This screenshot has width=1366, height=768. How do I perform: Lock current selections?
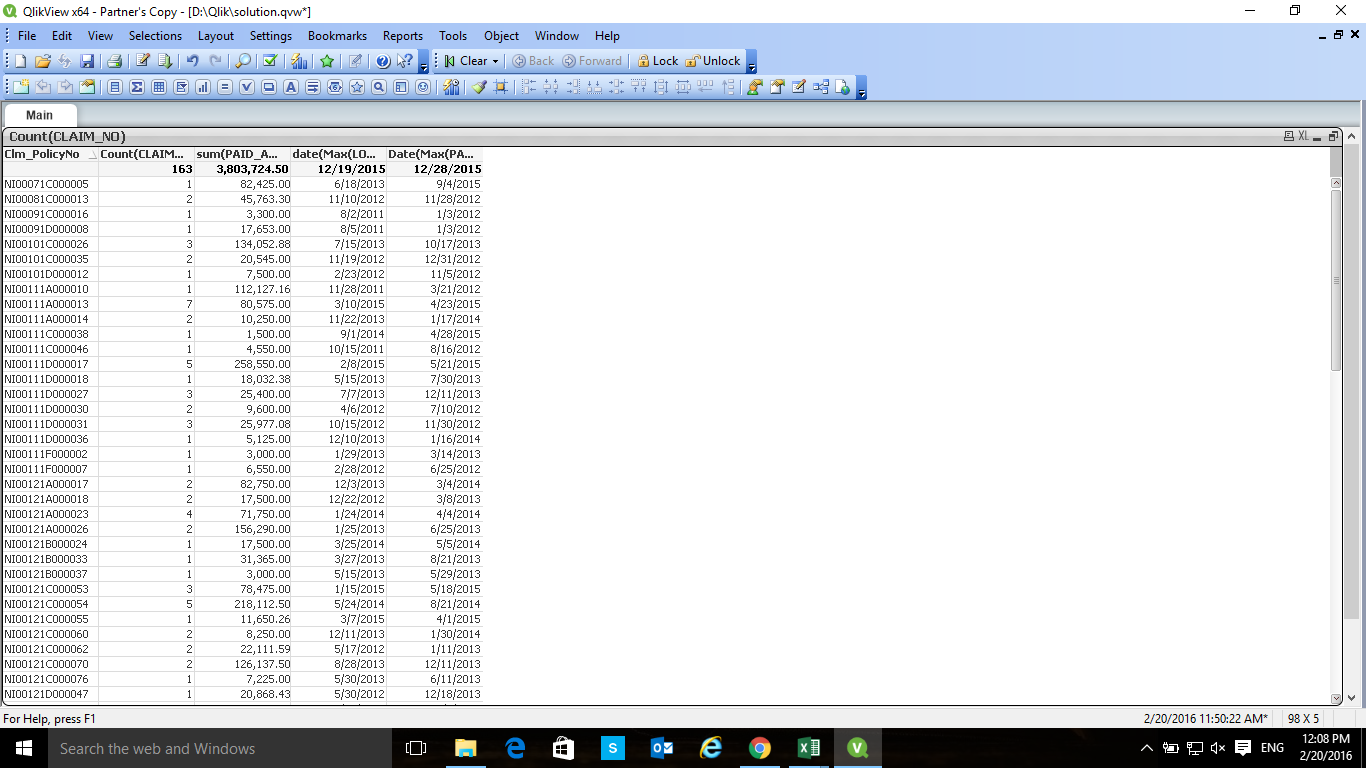coord(658,61)
